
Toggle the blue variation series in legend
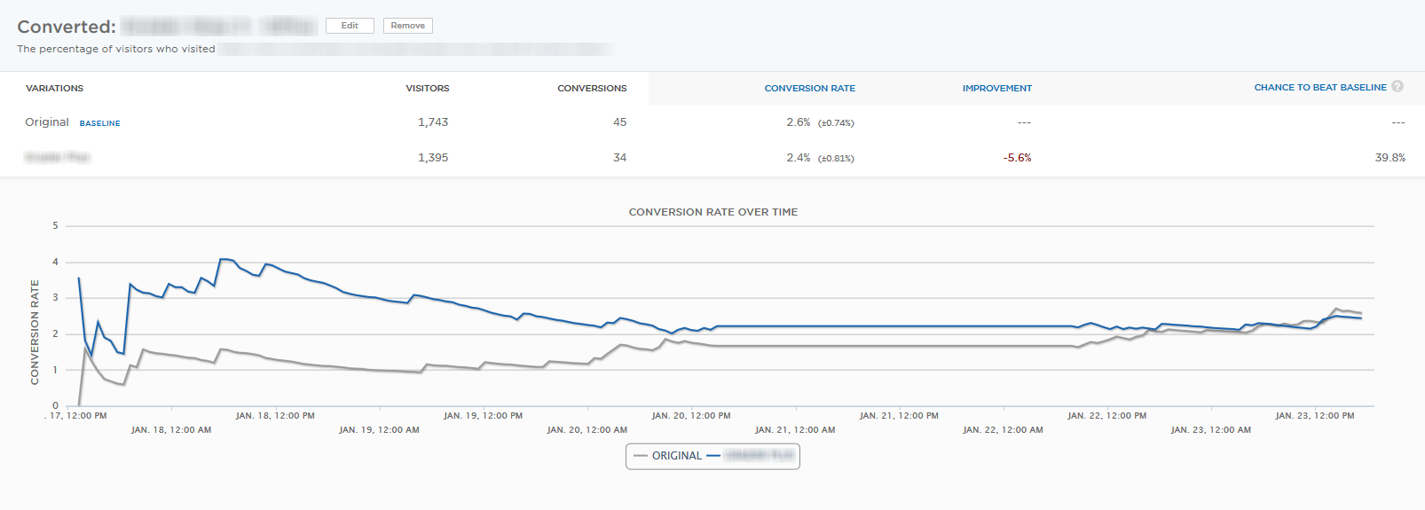pyautogui.click(x=750, y=456)
